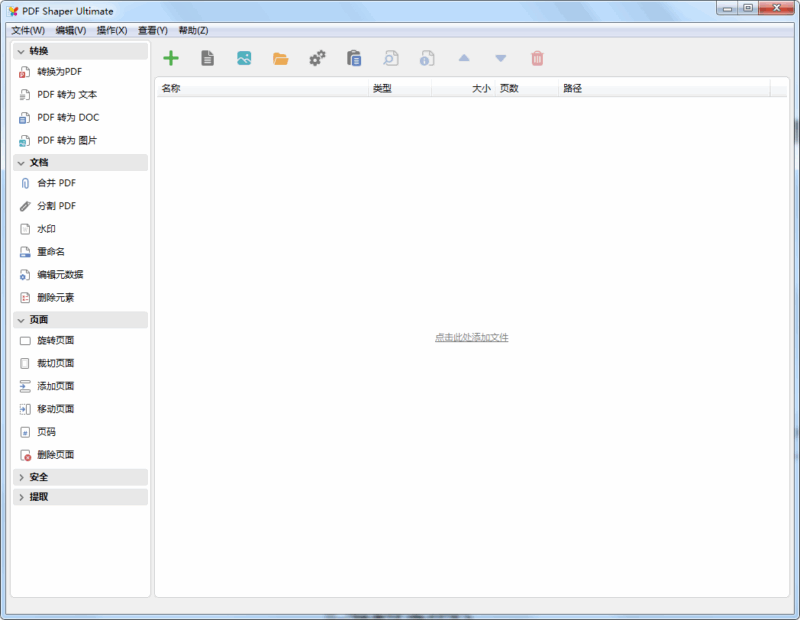Select the 合并 PDF label
The image size is (800, 620).
click(57, 183)
